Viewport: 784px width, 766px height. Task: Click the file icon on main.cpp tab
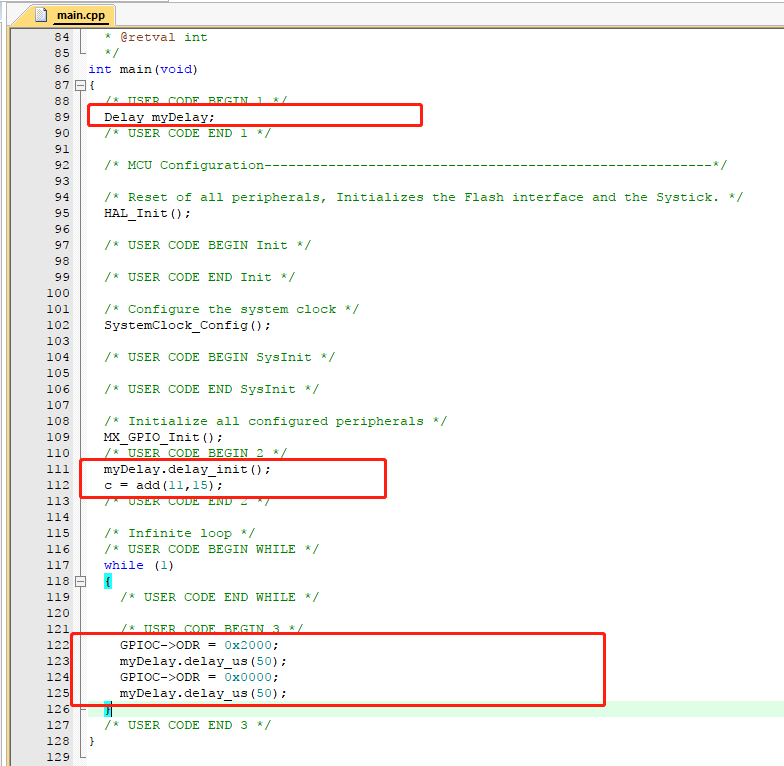42,15
